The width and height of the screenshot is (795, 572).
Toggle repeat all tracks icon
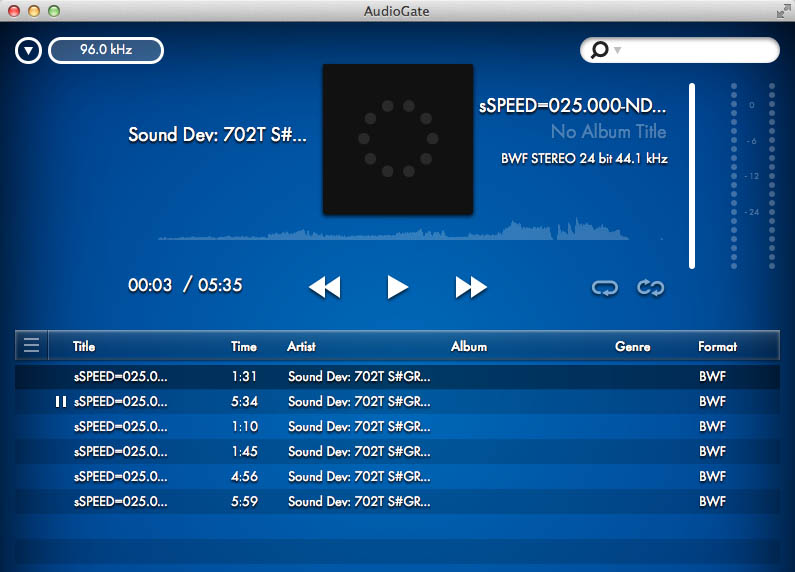(x=651, y=288)
